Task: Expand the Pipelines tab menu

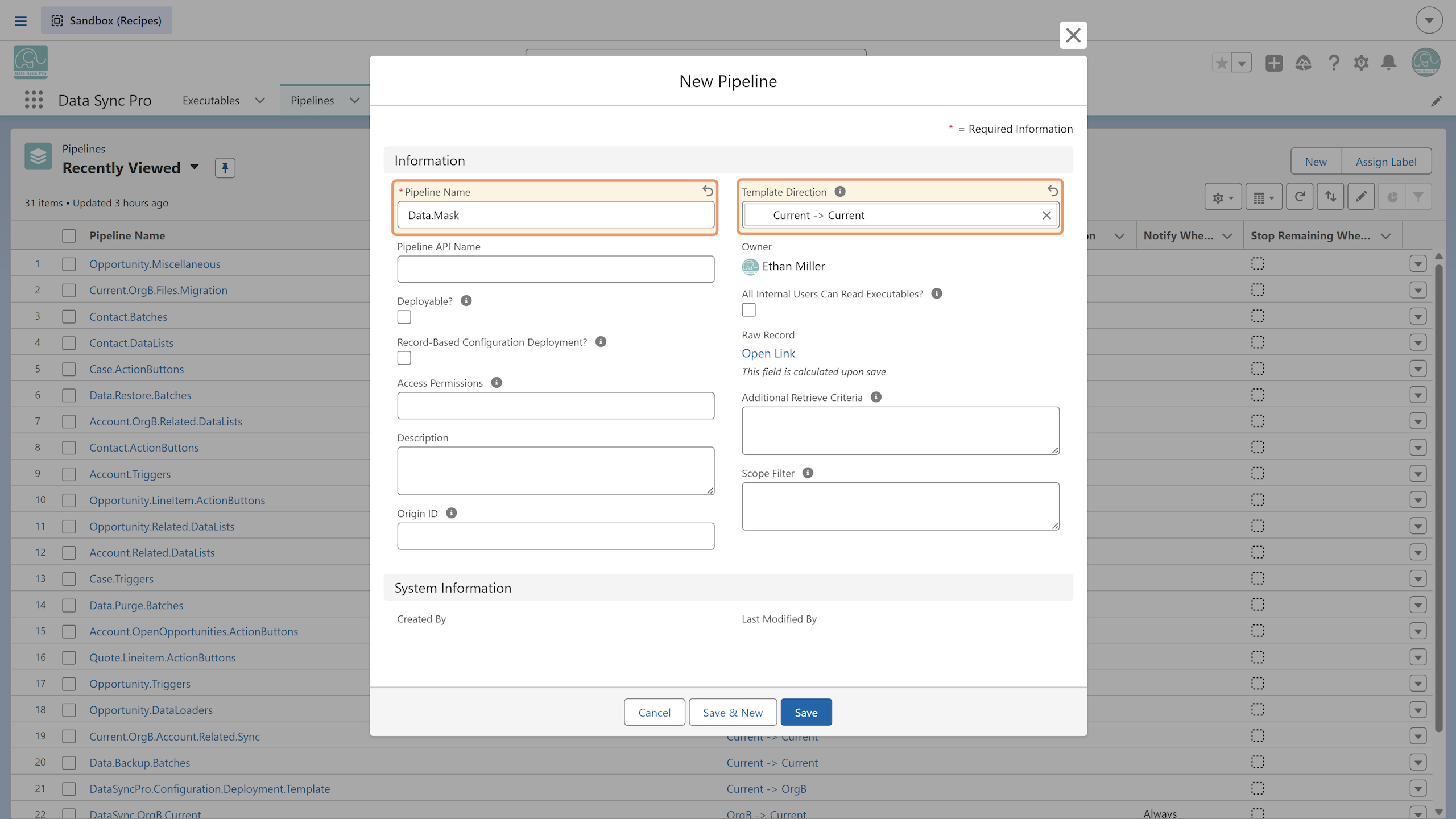Action: pos(355,101)
